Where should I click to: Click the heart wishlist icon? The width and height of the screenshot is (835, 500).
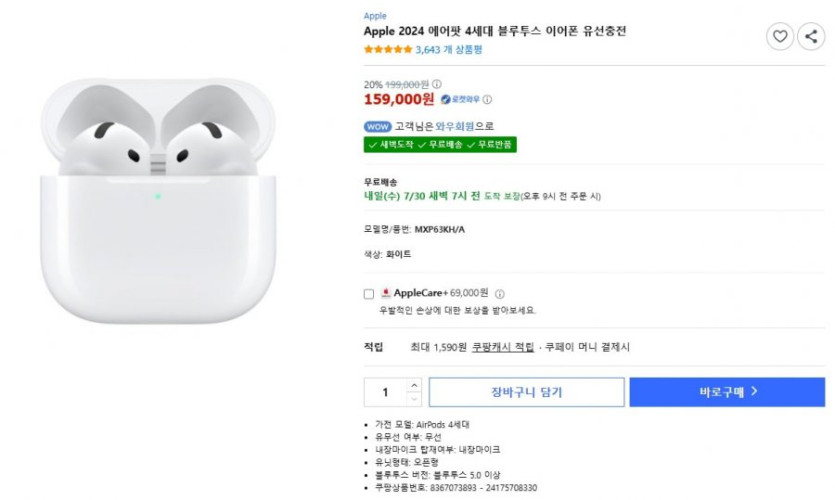780,37
